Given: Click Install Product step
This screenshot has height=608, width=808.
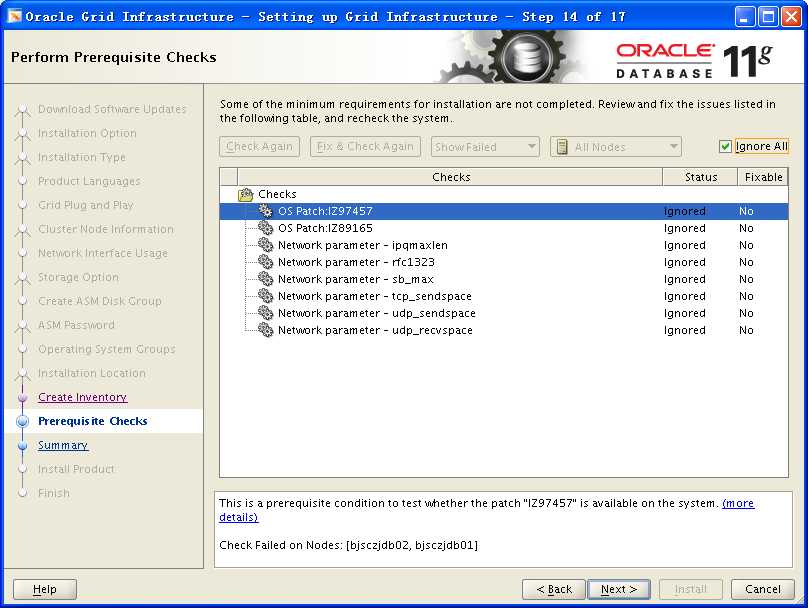Looking at the screenshot, I should [76, 469].
